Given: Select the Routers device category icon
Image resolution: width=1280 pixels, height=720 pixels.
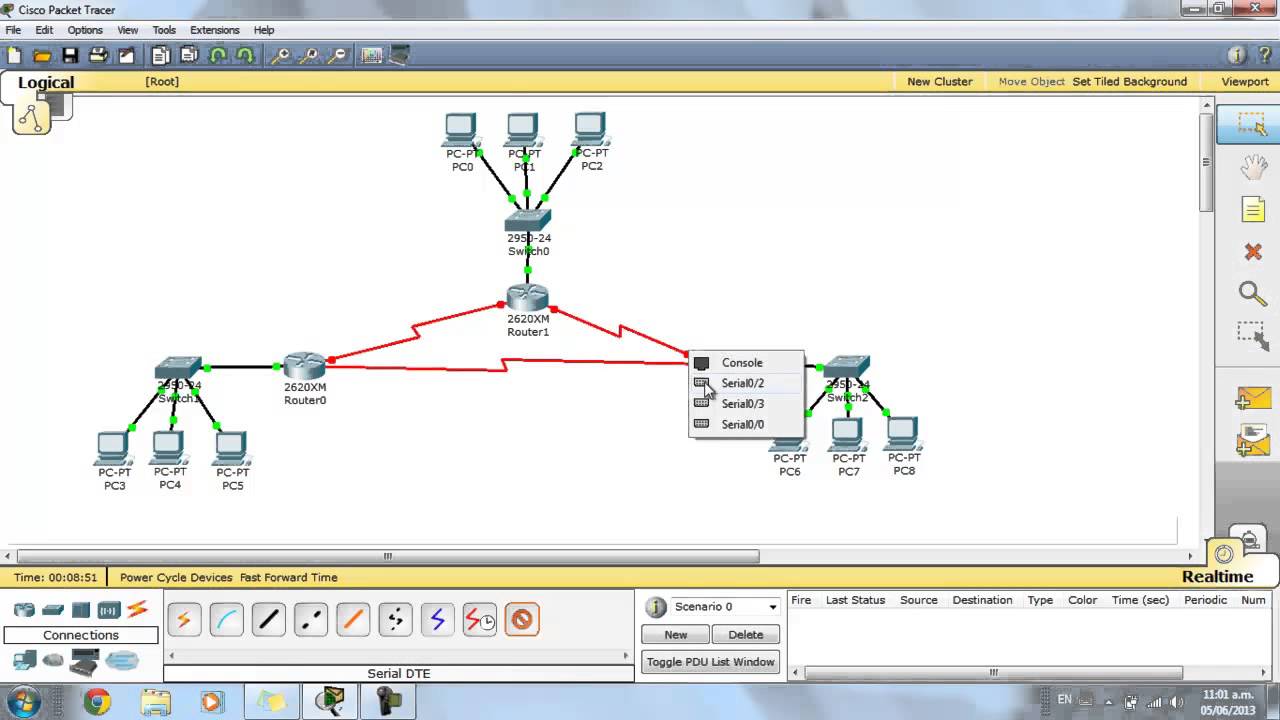Looking at the screenshot, I should coord(24,609).
